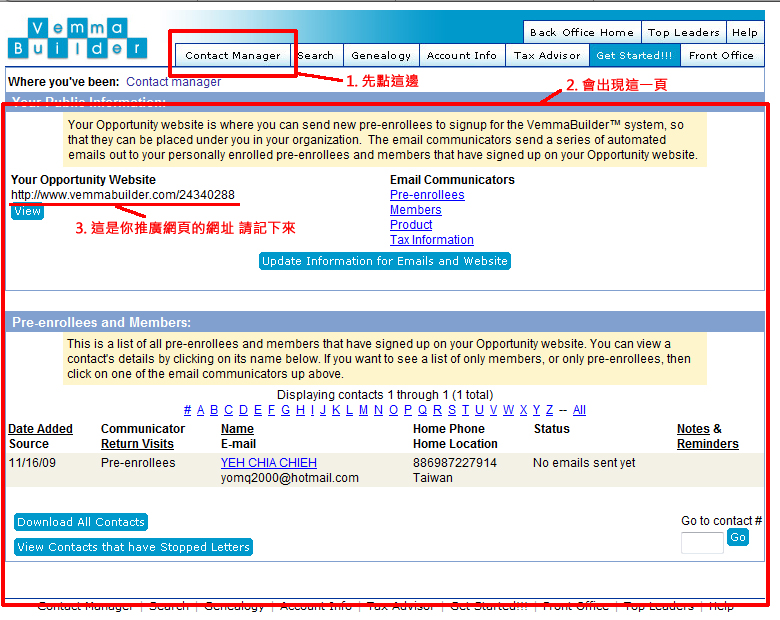
Task: Filter contacts by letter E
Action: pos(258,410)
